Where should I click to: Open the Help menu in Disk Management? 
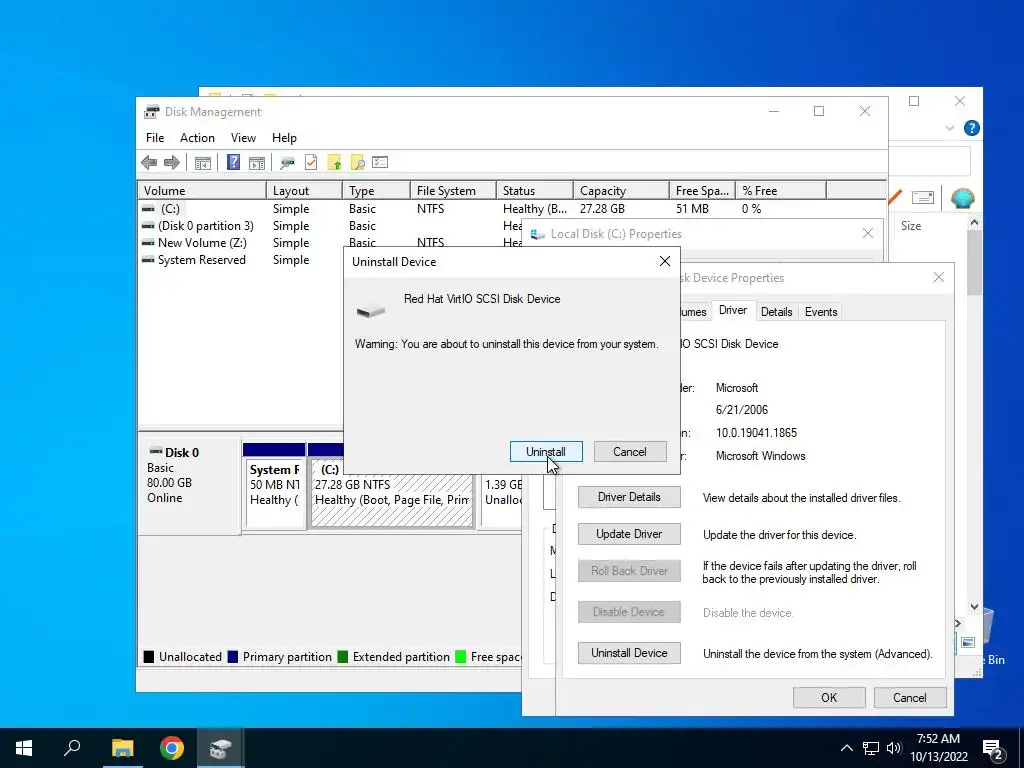[x=284, y=138]
